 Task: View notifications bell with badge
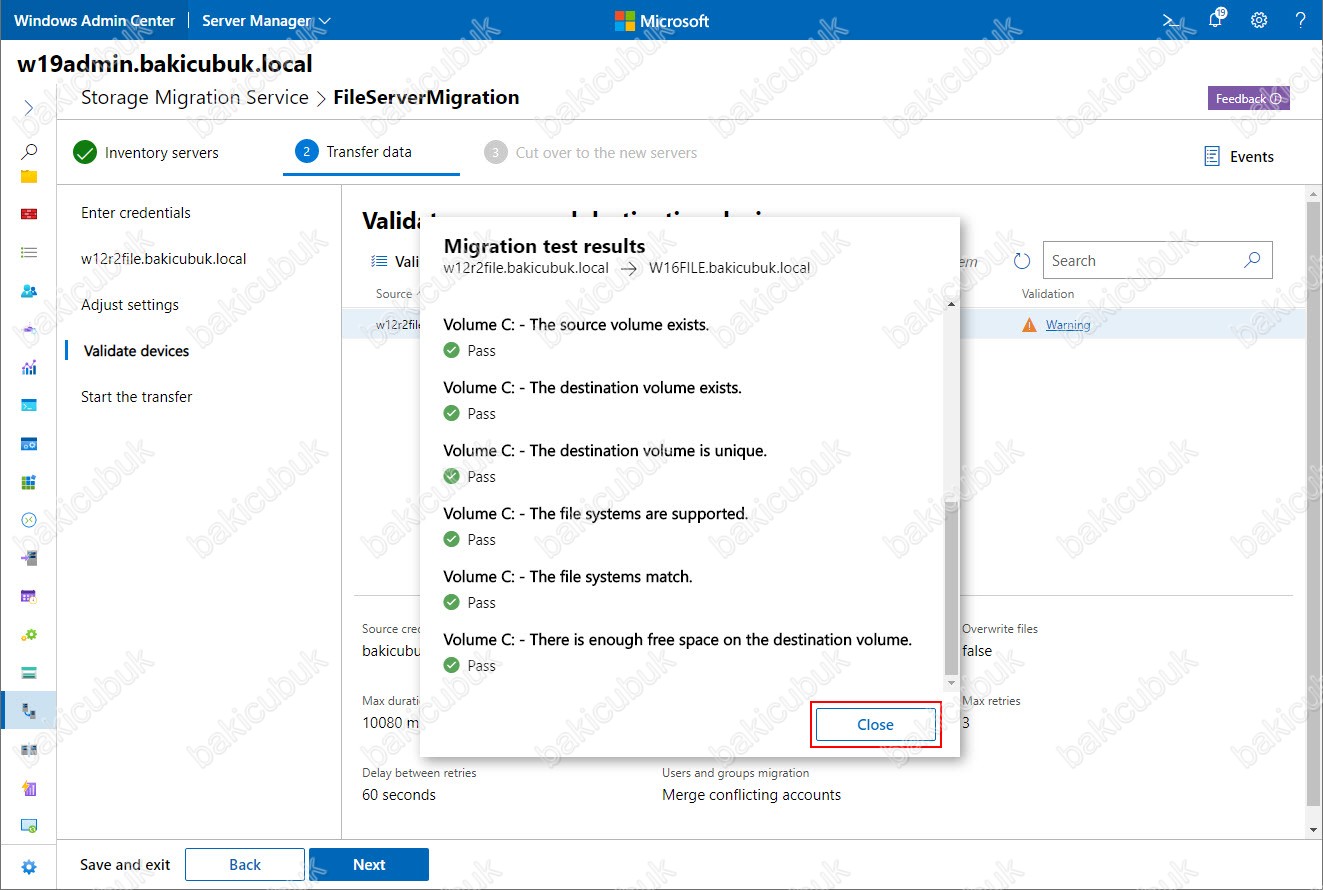point(1216,19)
